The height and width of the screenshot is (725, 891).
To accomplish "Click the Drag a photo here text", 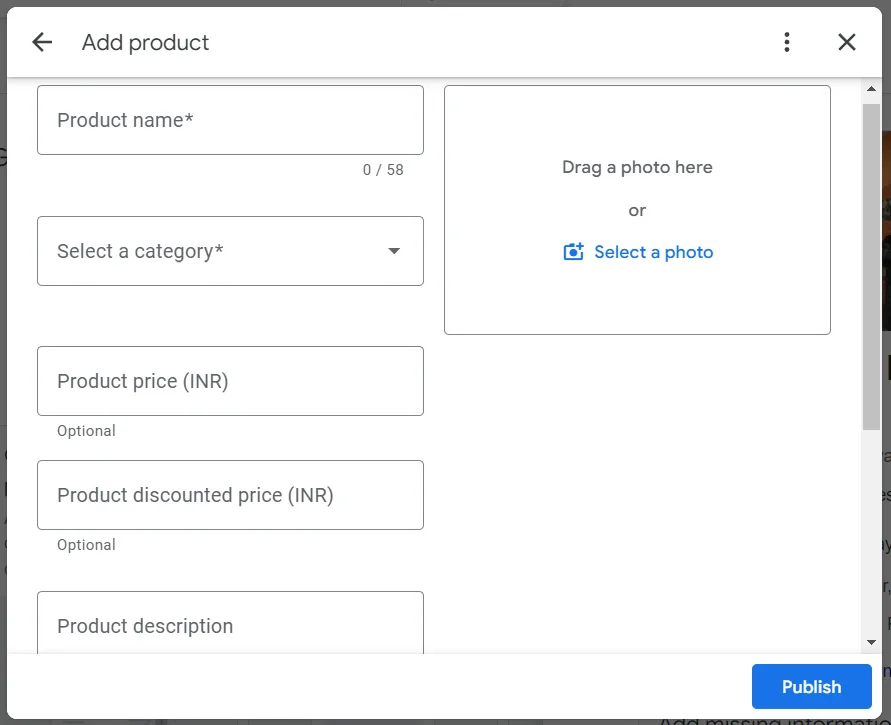I will pyautogui.click(x=637, y=167).
